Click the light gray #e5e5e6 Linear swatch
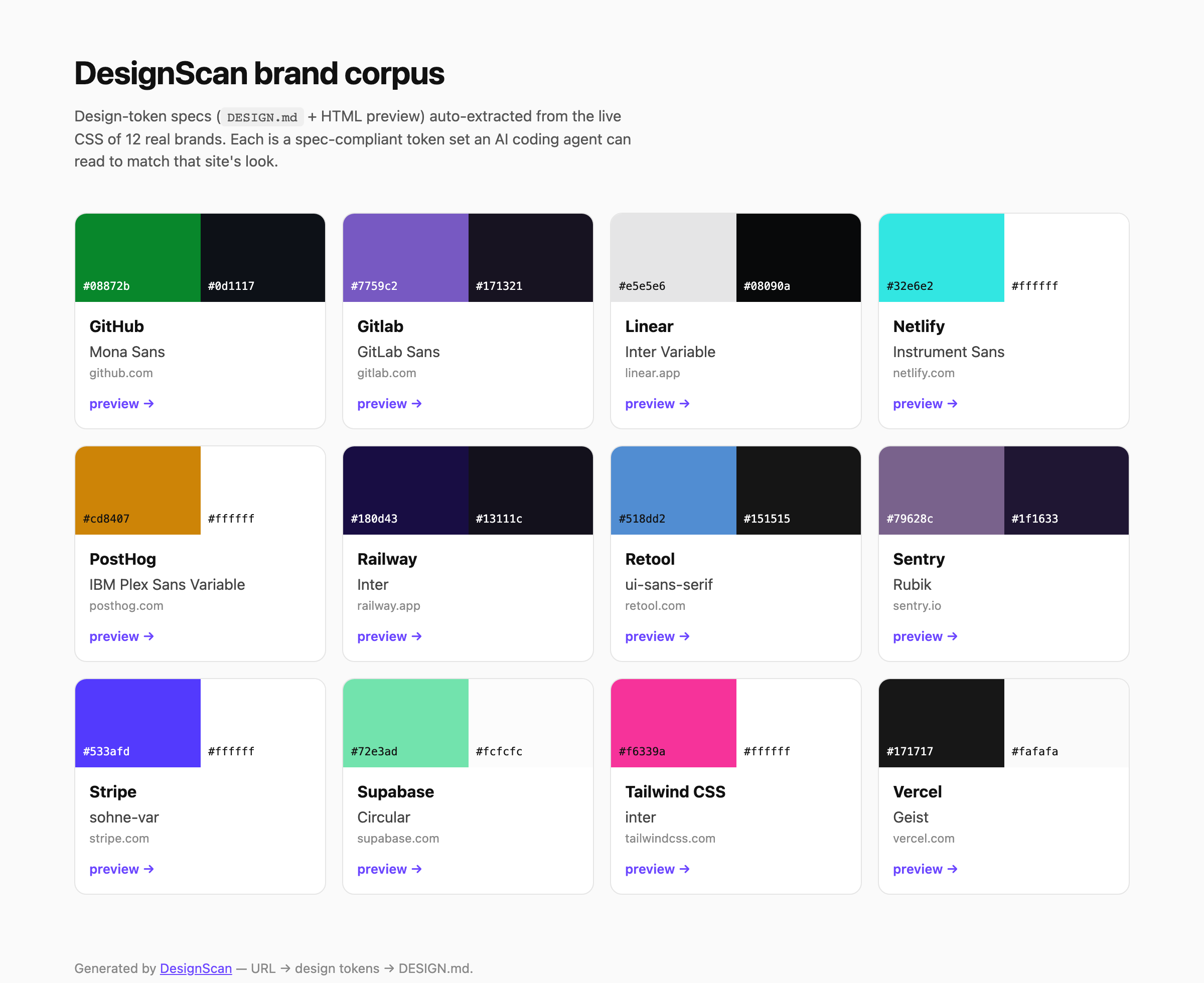Screen dimensions: 1204x983 point(673,258)
